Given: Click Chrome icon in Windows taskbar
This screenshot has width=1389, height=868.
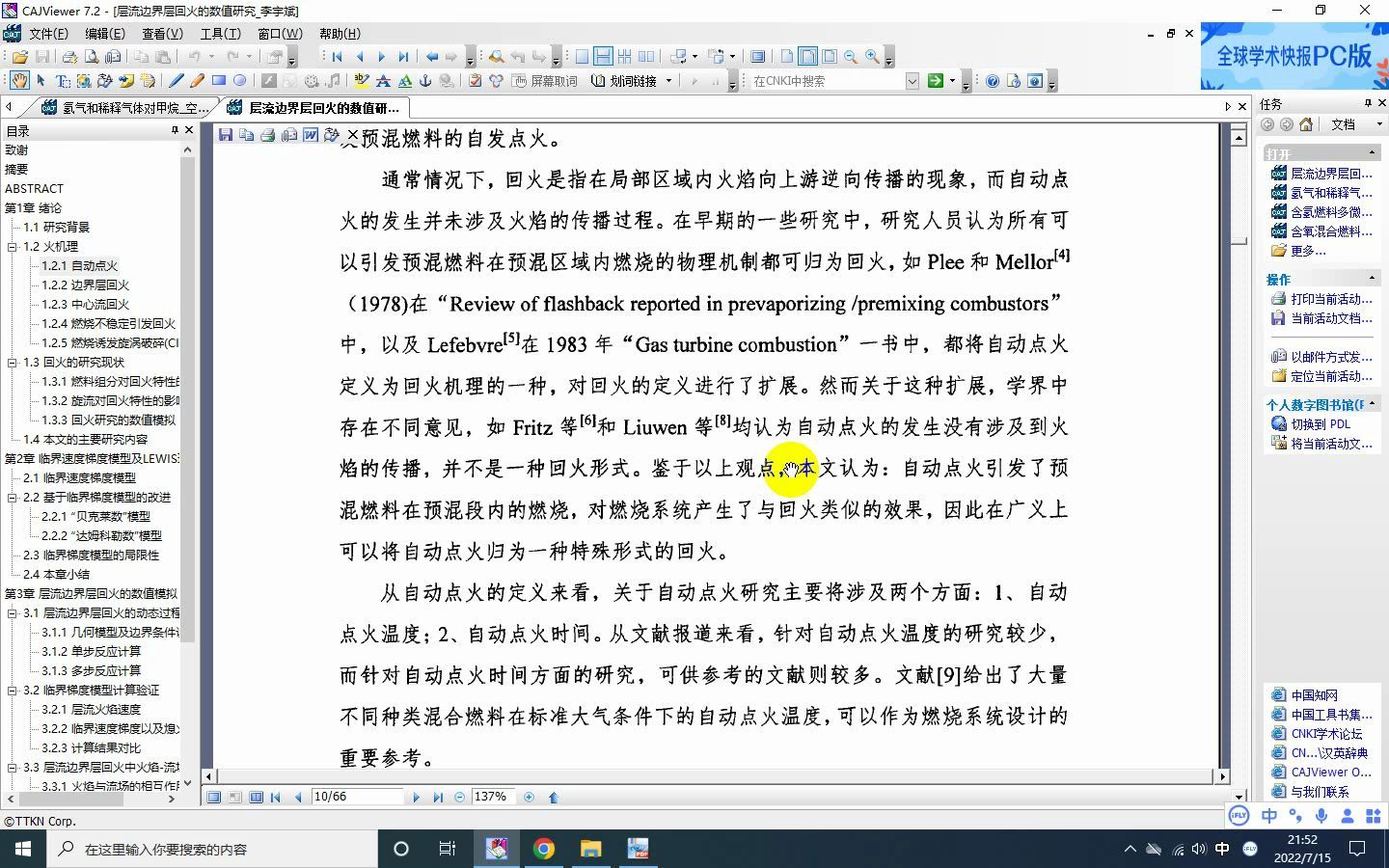Looking at the screenshot, I should [x=544, y=849].
